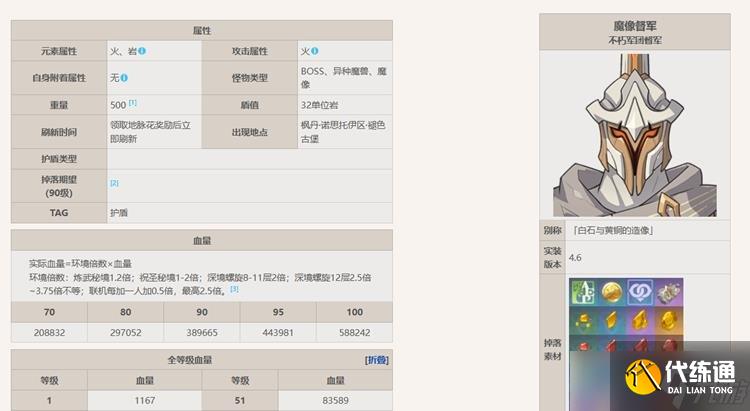Click the 出现地点 label cell
This screenshot has height=411, width=750.
250,132
